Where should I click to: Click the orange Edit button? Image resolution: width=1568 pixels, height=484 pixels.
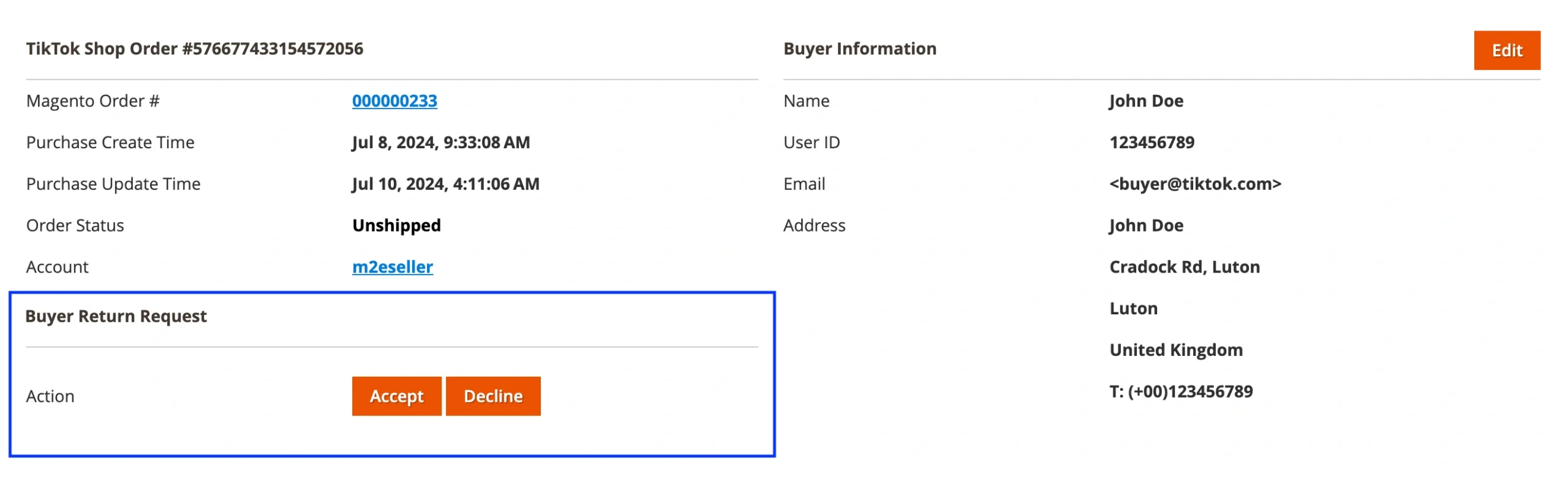click(1506, 50)
